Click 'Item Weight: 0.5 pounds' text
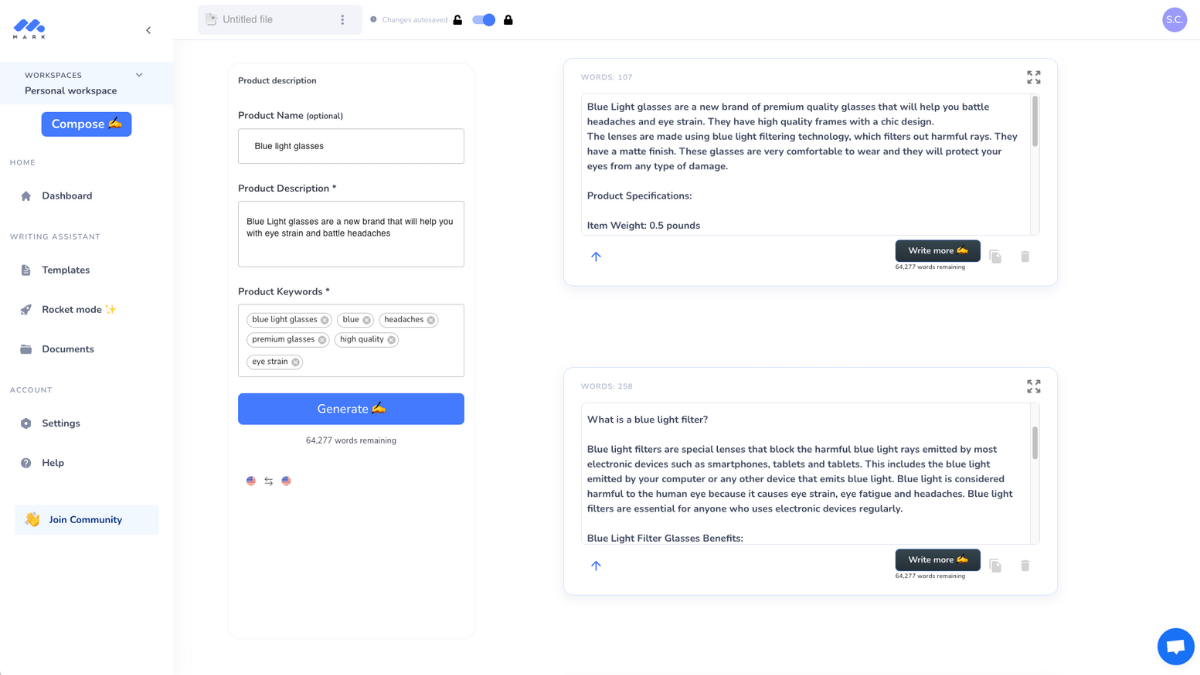 pyautogui.click(x=643, y=226)
